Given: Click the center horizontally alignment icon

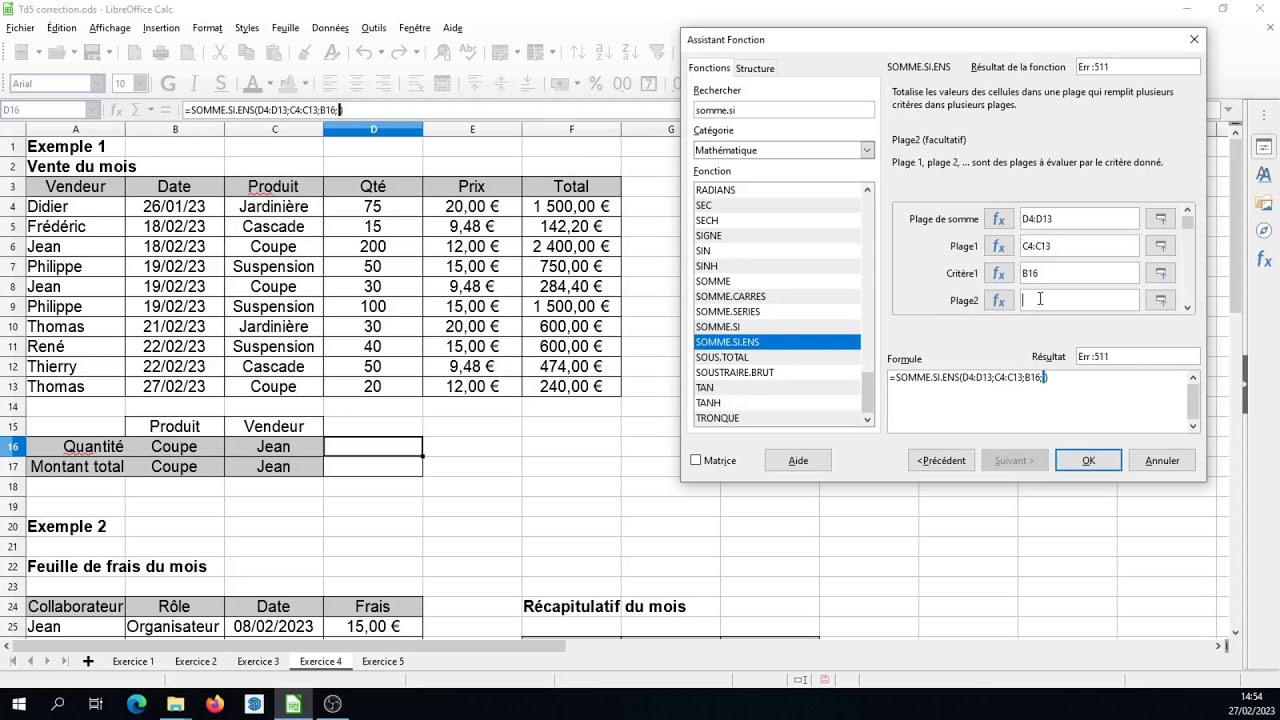Looking at the screenshot, I should (356, 84).
